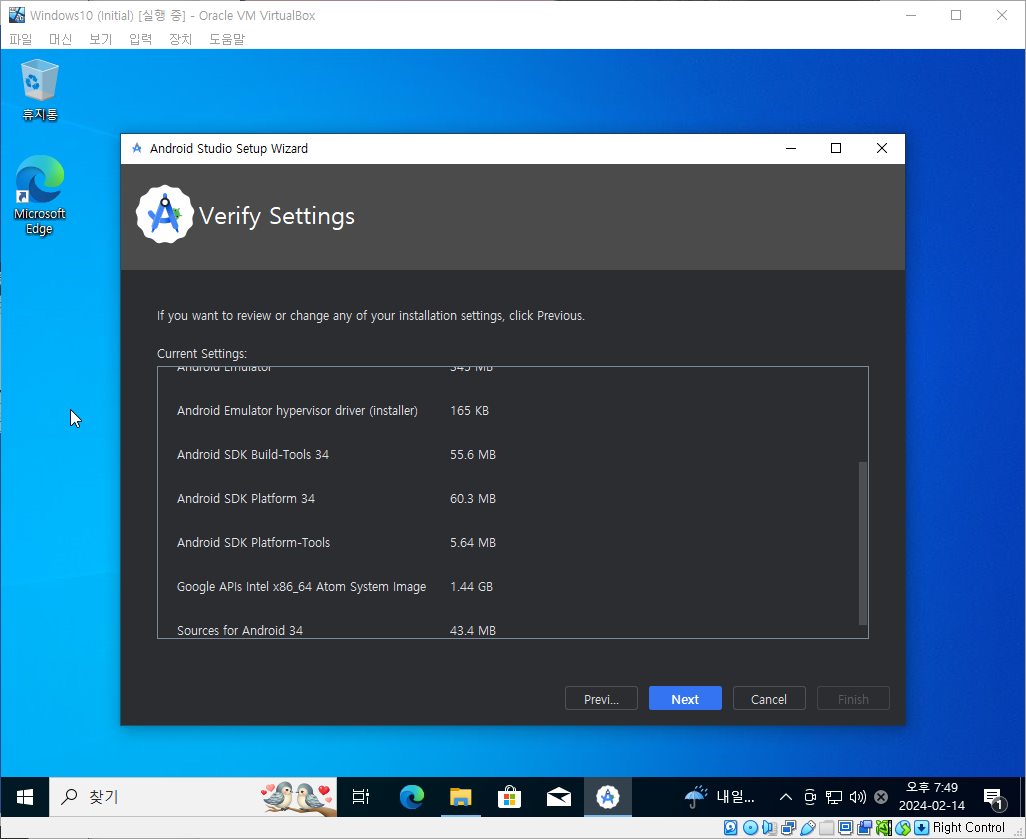This screenshot has width=1026, height=839.
Task: Click the birds search highlight image
Action: [x=298, y=796]
